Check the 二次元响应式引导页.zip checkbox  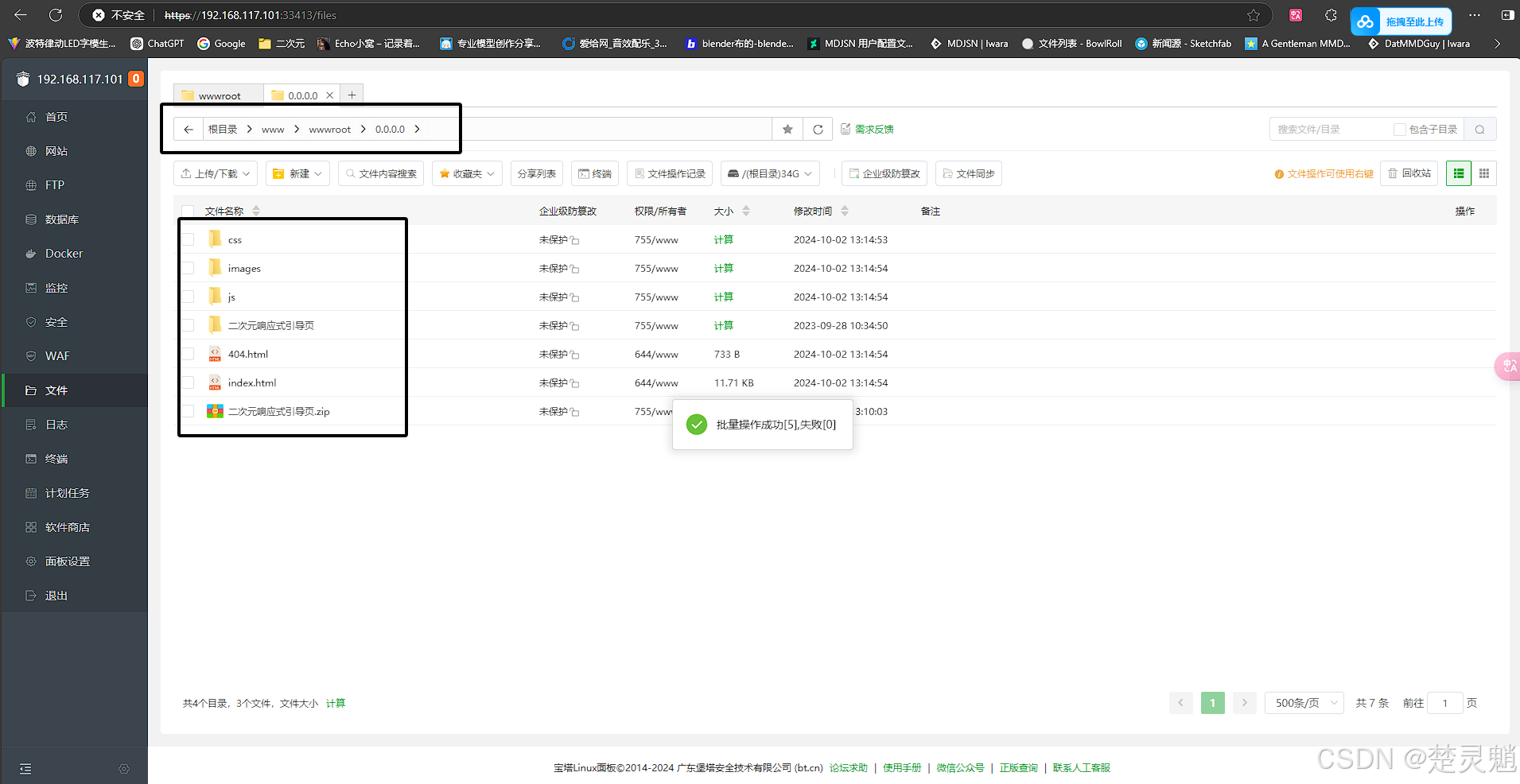pos(188,411)
